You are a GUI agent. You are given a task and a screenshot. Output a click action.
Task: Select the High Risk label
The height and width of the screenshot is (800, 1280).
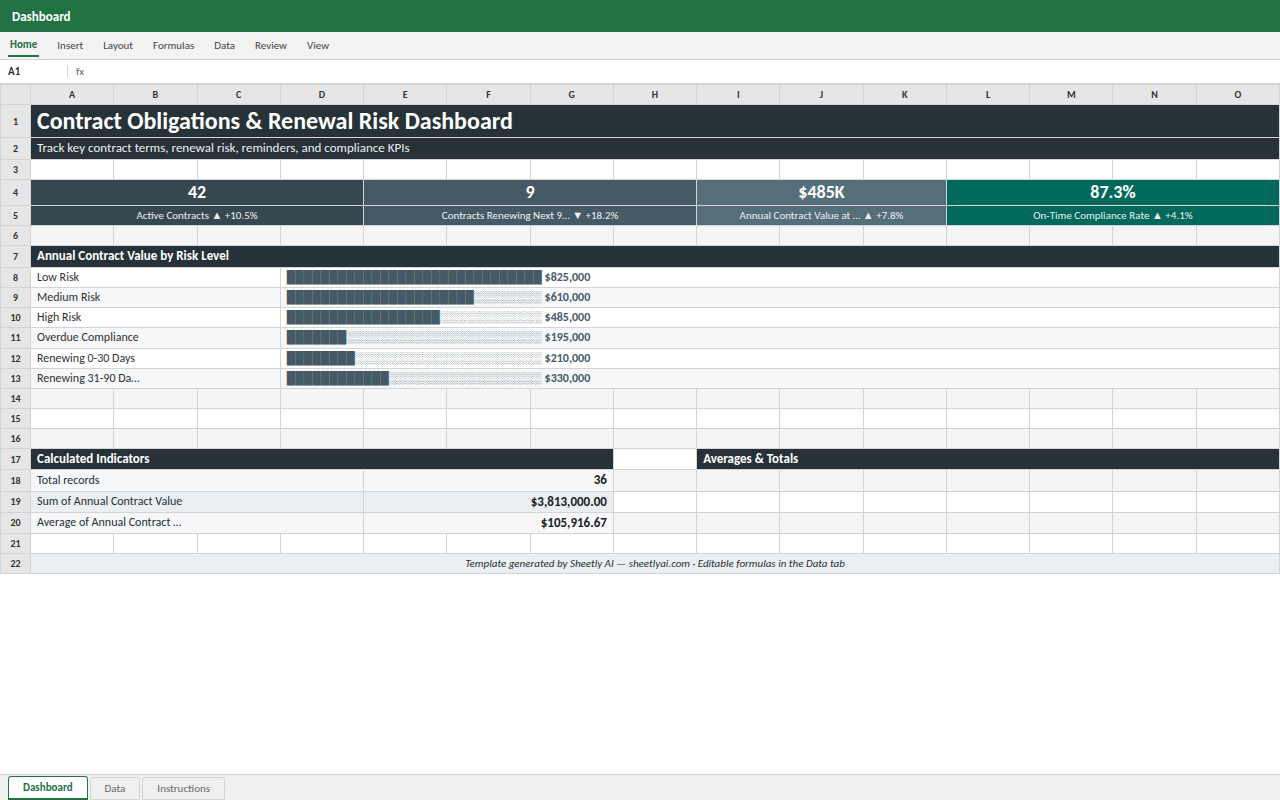point(156,317)
